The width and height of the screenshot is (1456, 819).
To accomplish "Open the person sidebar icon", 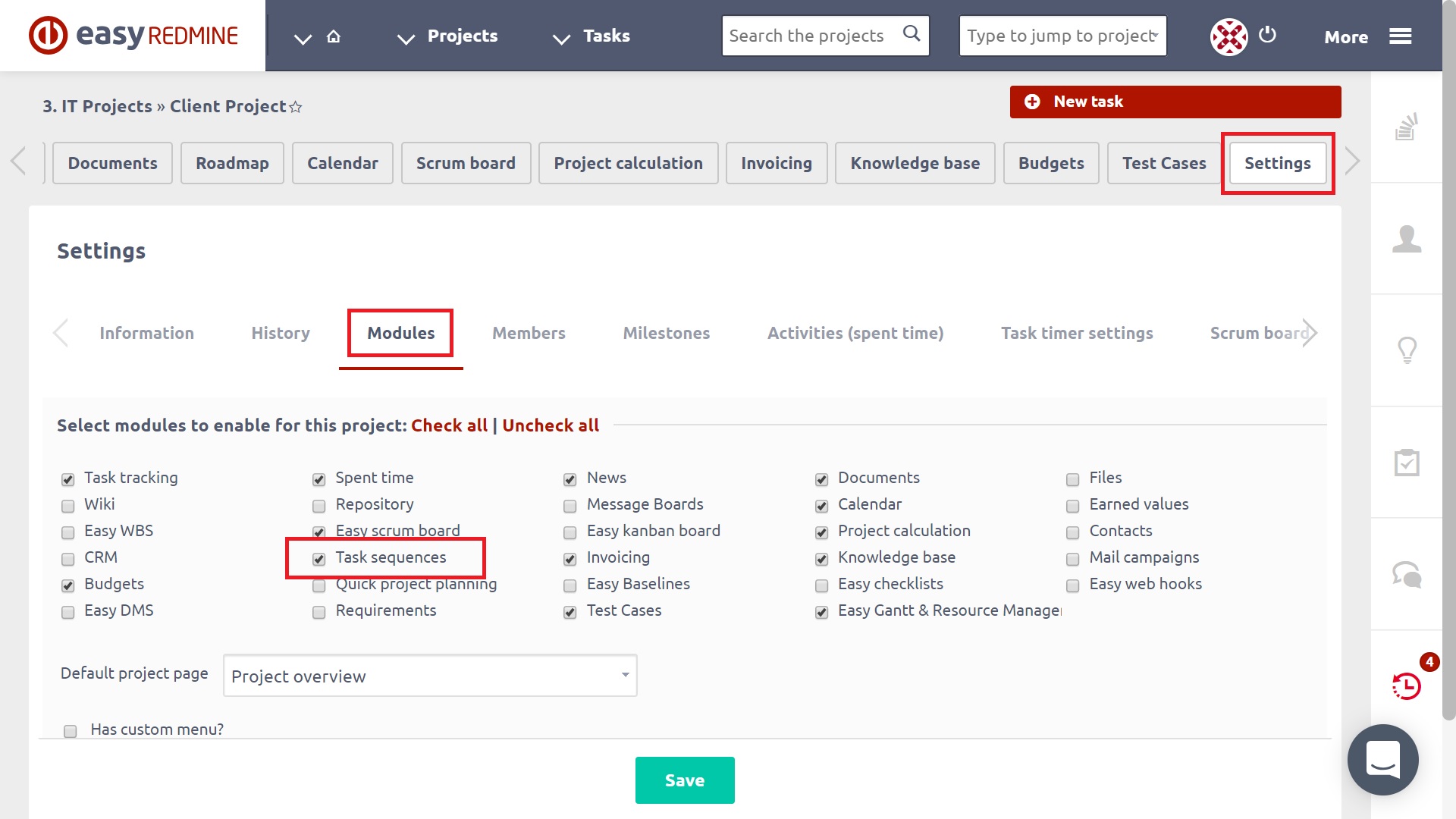I will coord(1407,239).
